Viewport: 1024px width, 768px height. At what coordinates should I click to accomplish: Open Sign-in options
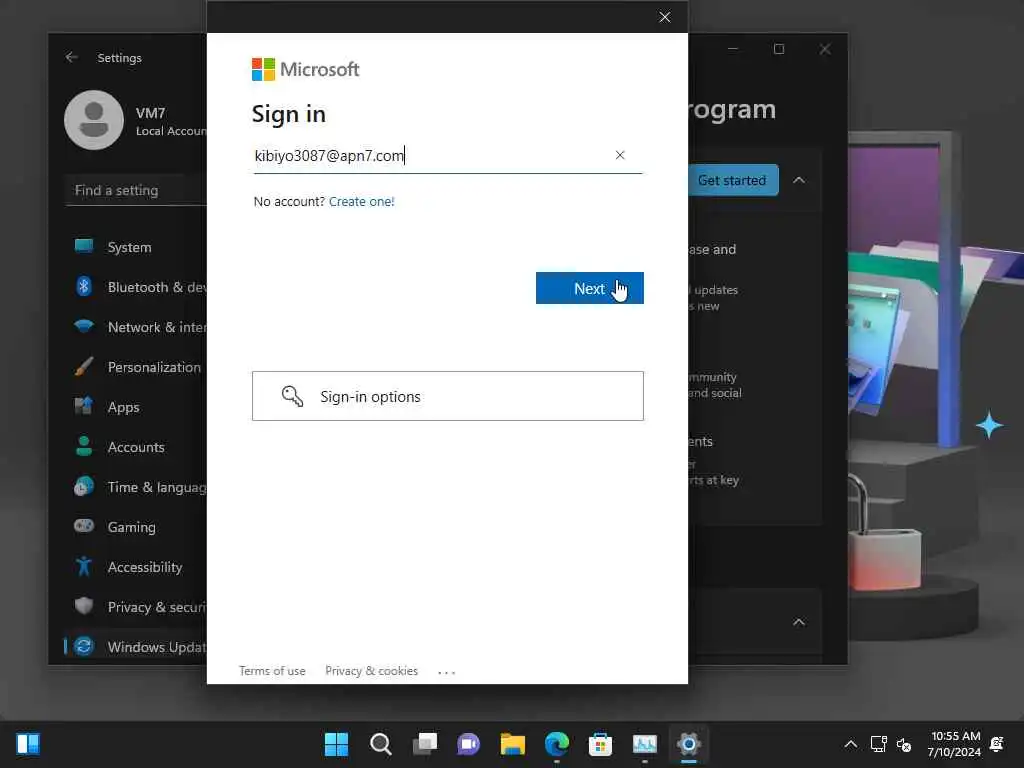(447, 396)
